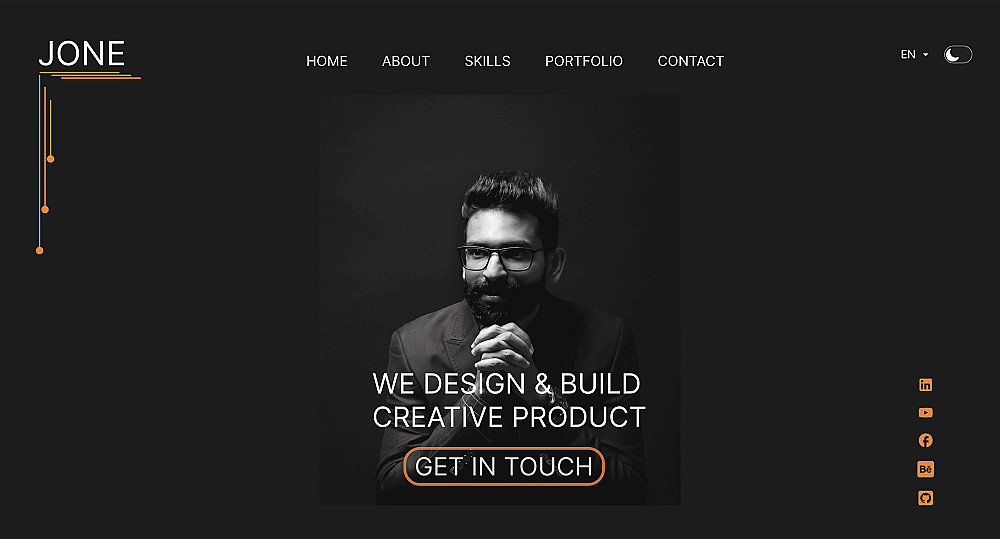Open the EN language dropdown

(x=915, y=55)
